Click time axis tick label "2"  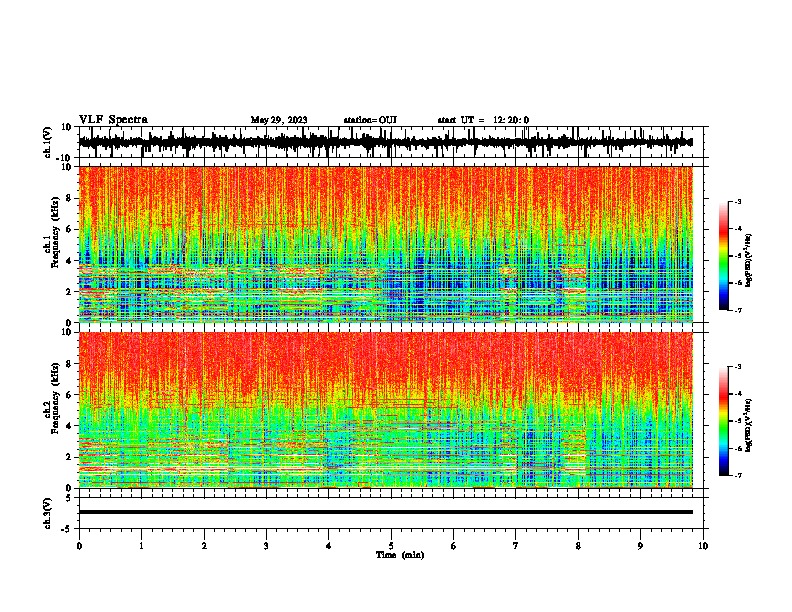point(204,546)
